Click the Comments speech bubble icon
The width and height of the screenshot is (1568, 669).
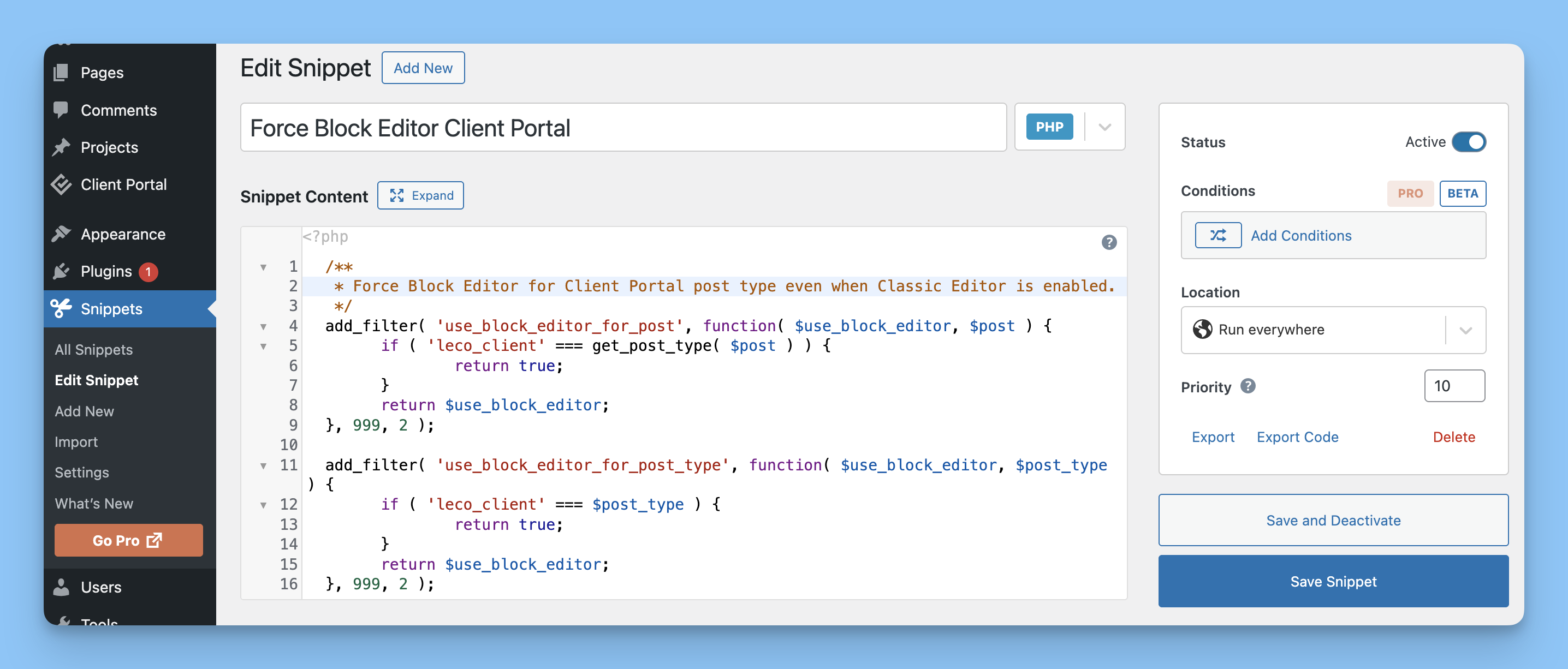click(61, 110)
